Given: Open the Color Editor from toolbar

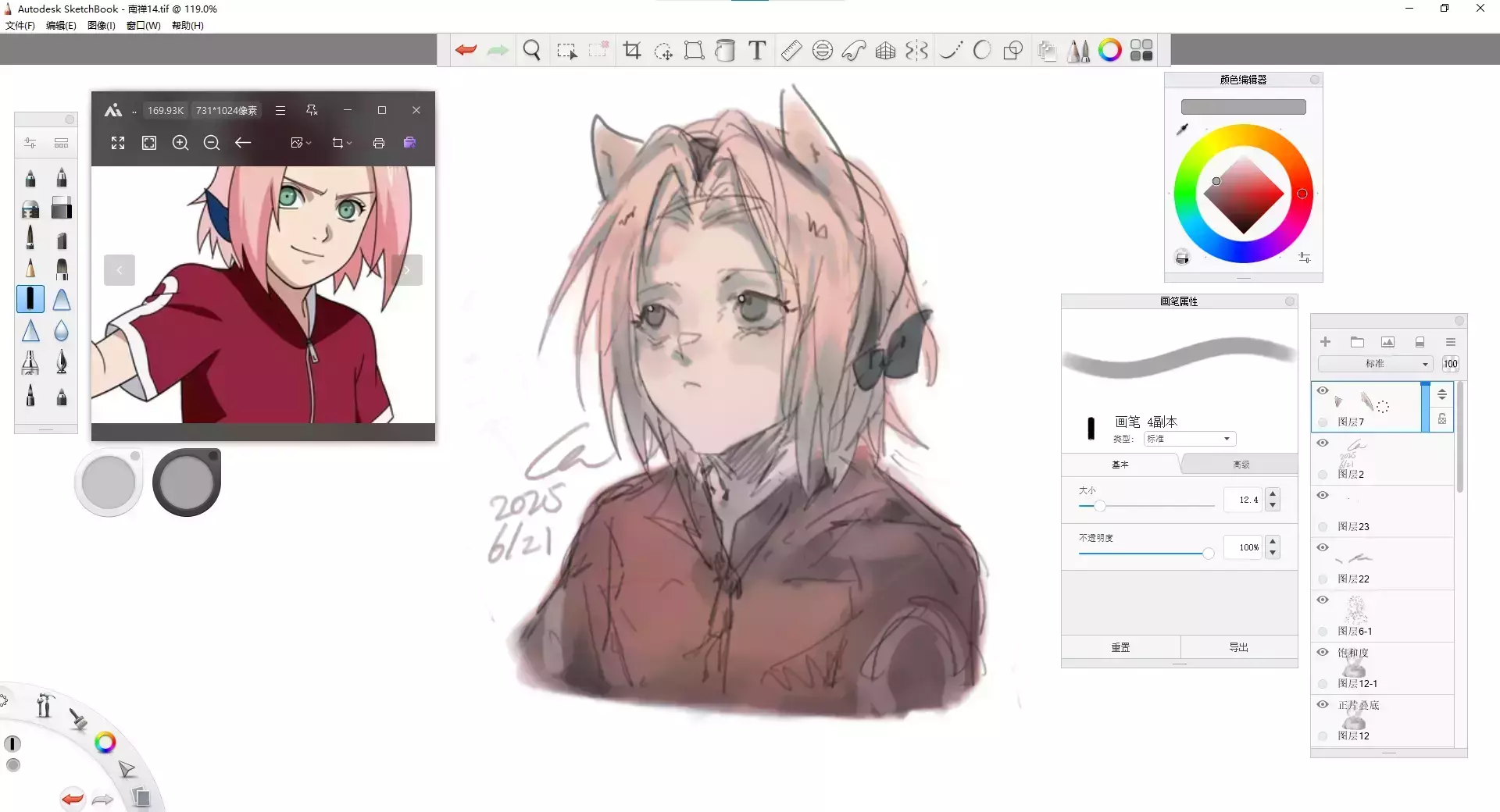Looking at the screenshot, I should (1110, 51).
